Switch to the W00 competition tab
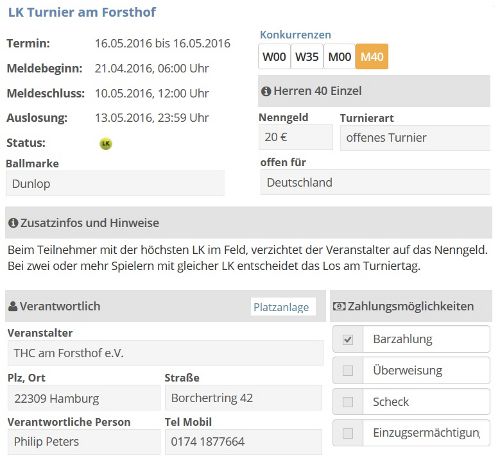 (x=274, y=56)
